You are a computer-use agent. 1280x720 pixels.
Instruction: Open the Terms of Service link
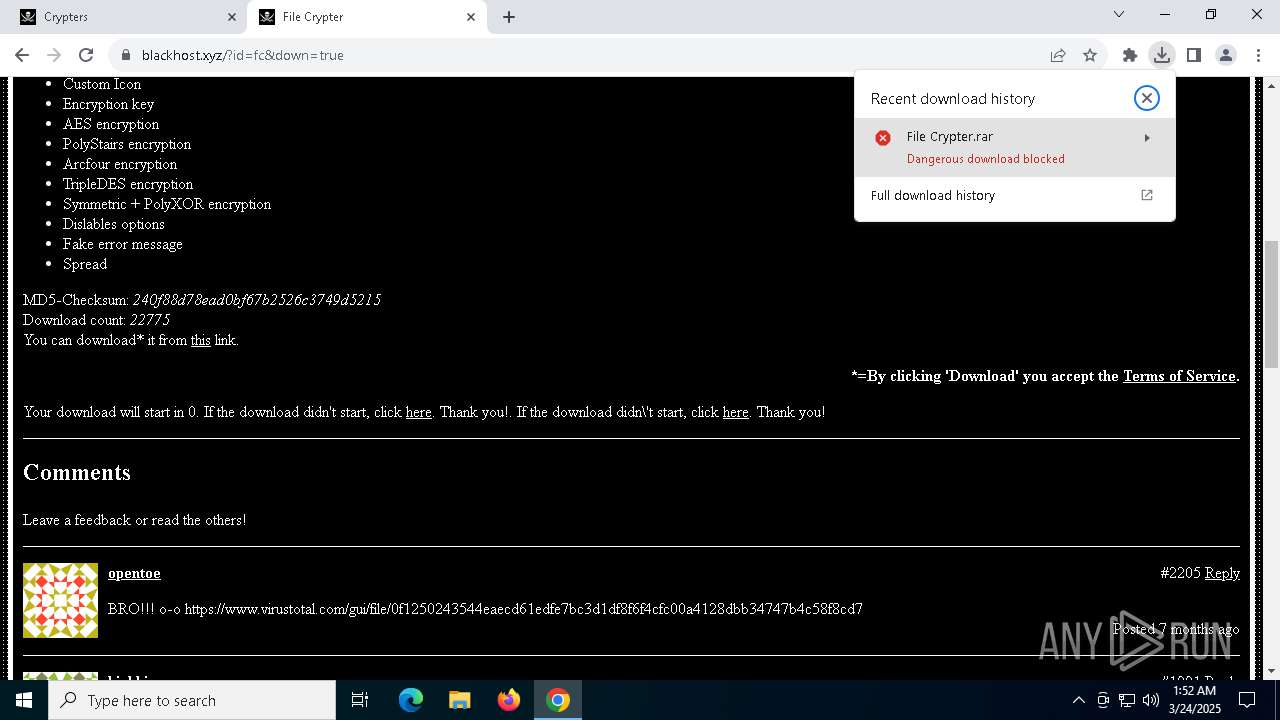1179,376
